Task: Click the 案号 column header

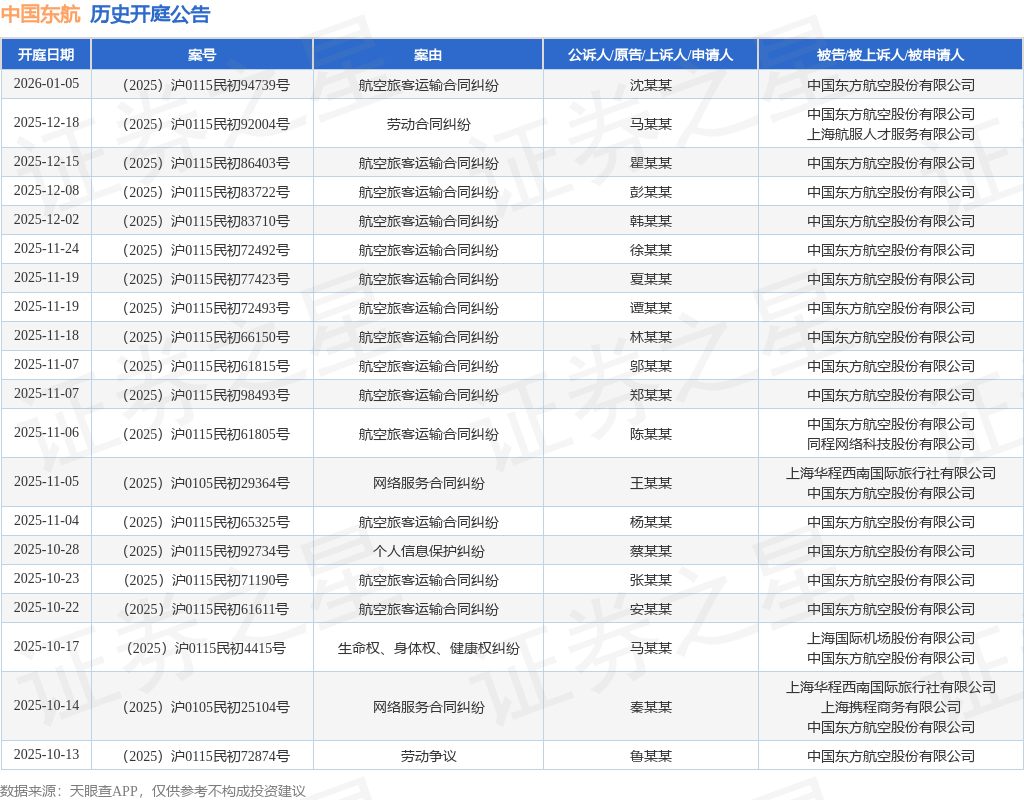Action: (x=202, y=55)
